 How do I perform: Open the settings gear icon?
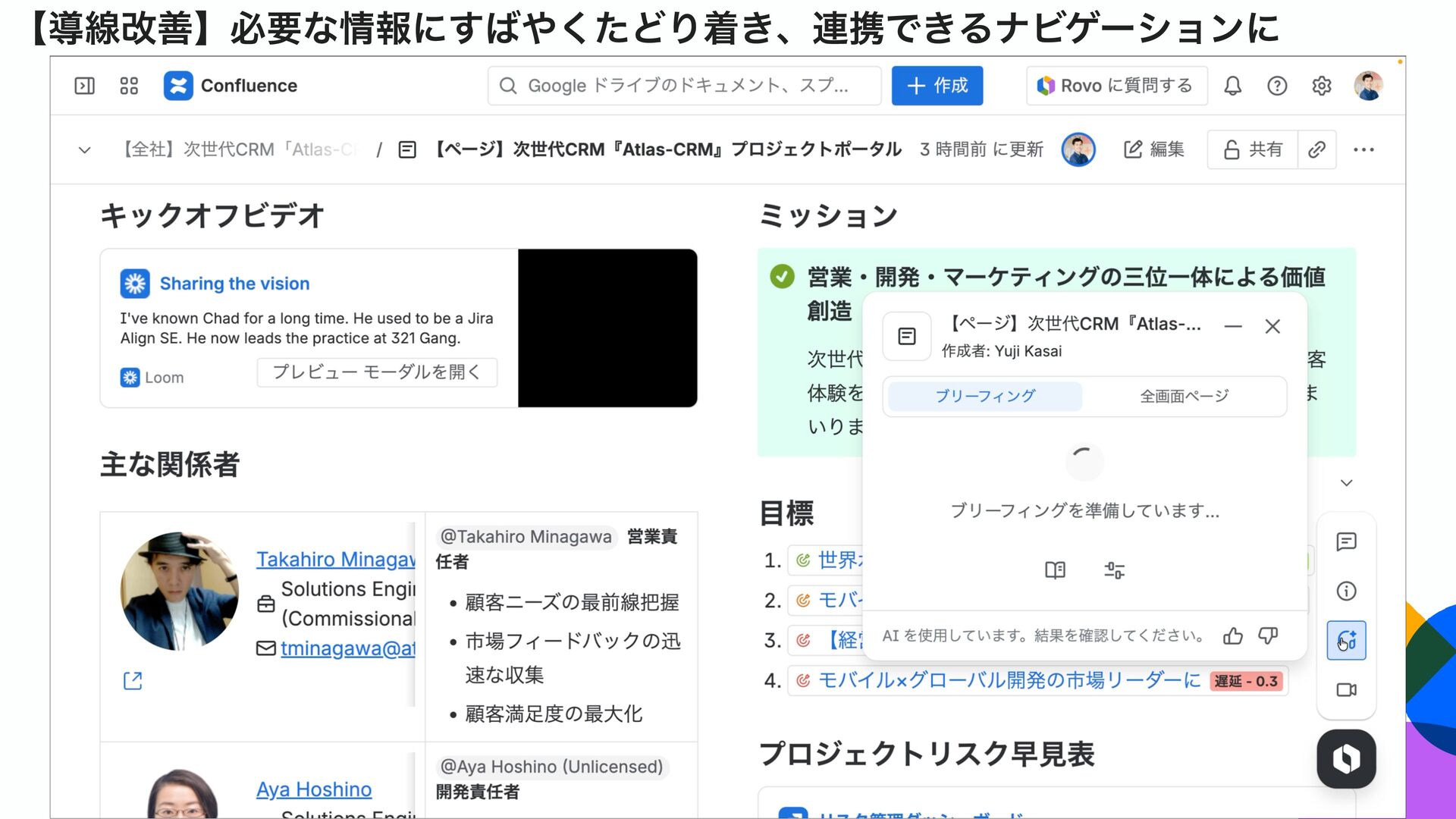(x=1322, y=86)
